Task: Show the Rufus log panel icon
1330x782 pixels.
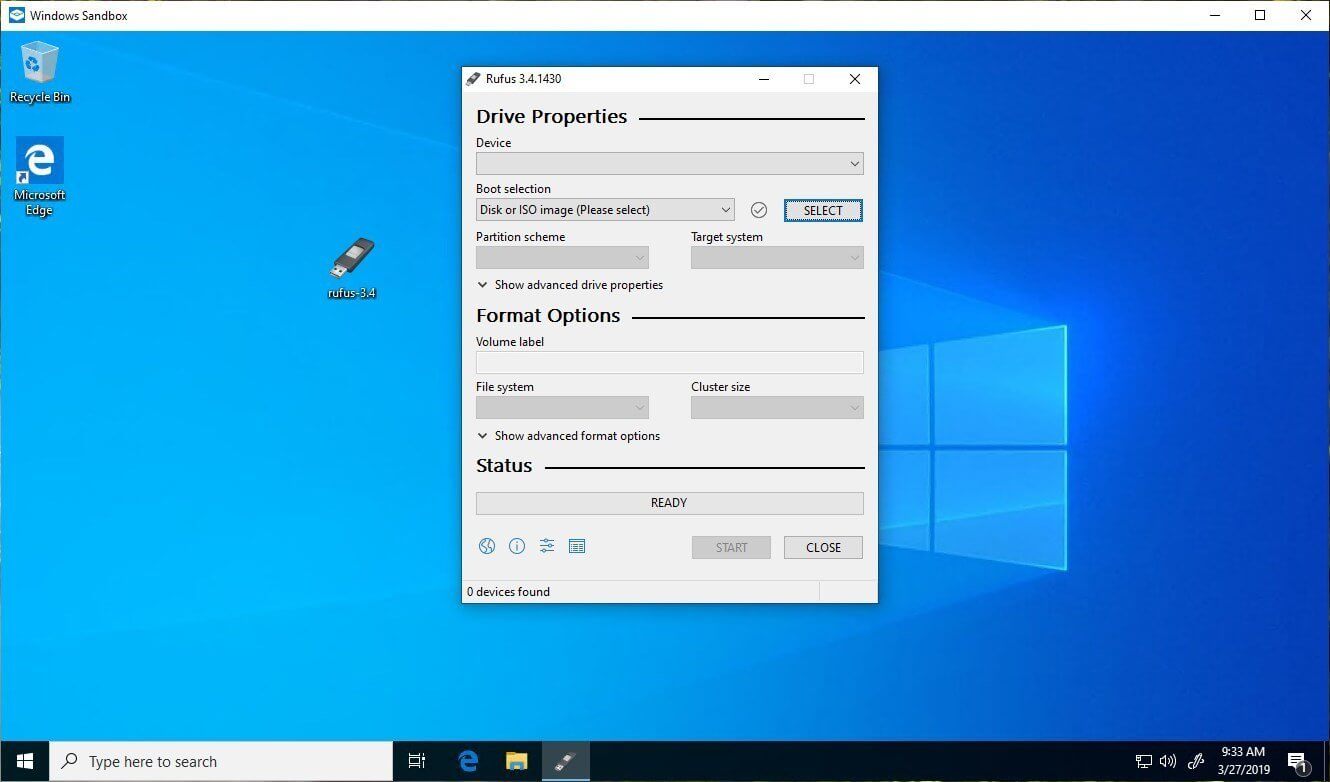Action: click(x=577, y=546)
